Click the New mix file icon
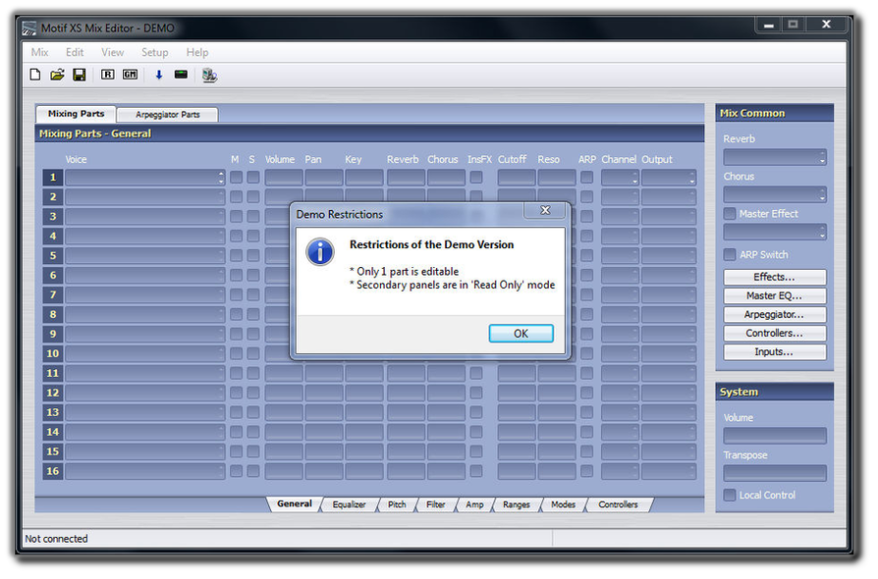Viewport: 878px width, 579px height. click(35, 74)
